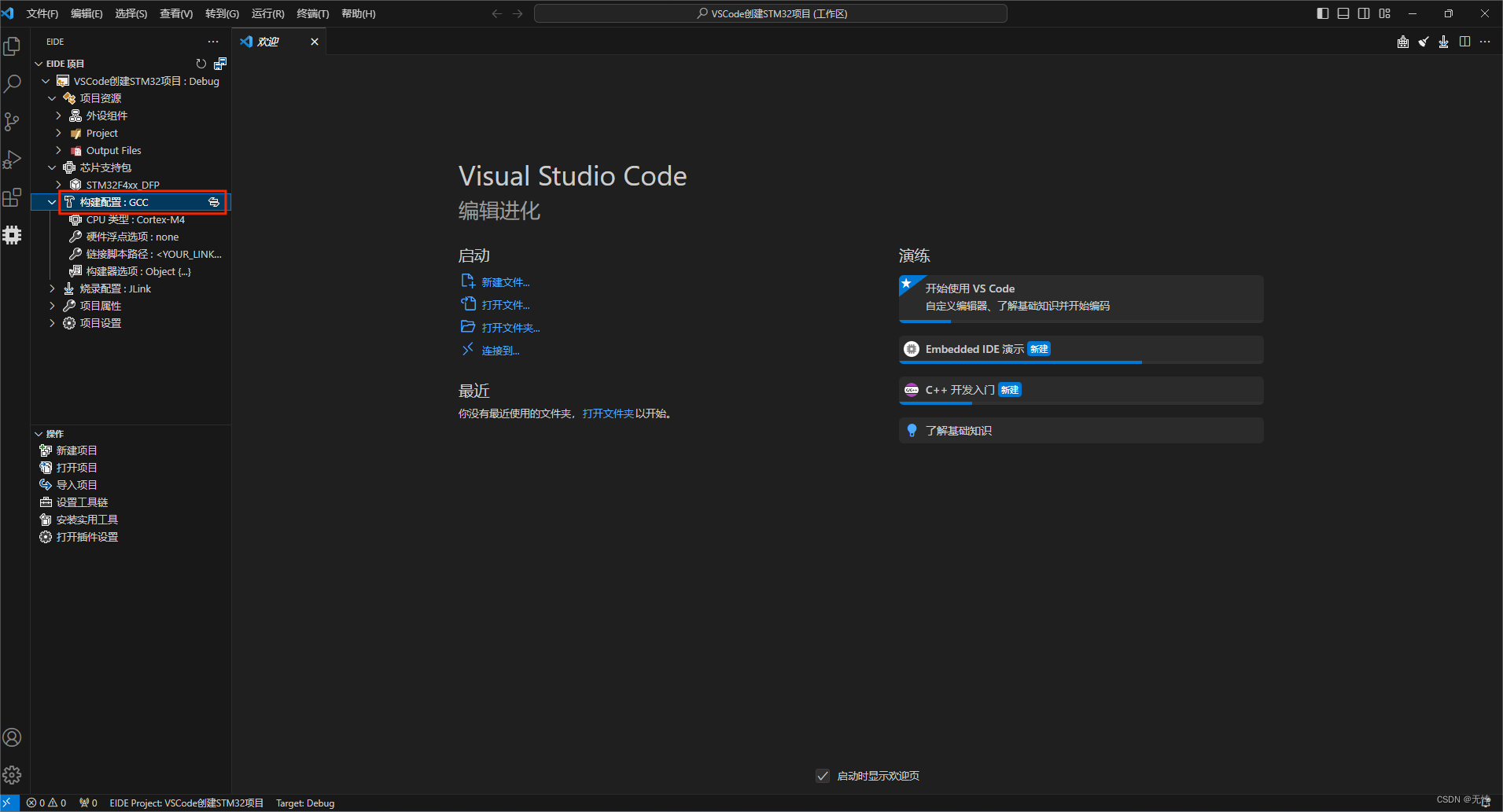Open the 编辑(E) menu
Image resolution: width=1503 pixels, height=812 pixels.
[x=87, y=13]
